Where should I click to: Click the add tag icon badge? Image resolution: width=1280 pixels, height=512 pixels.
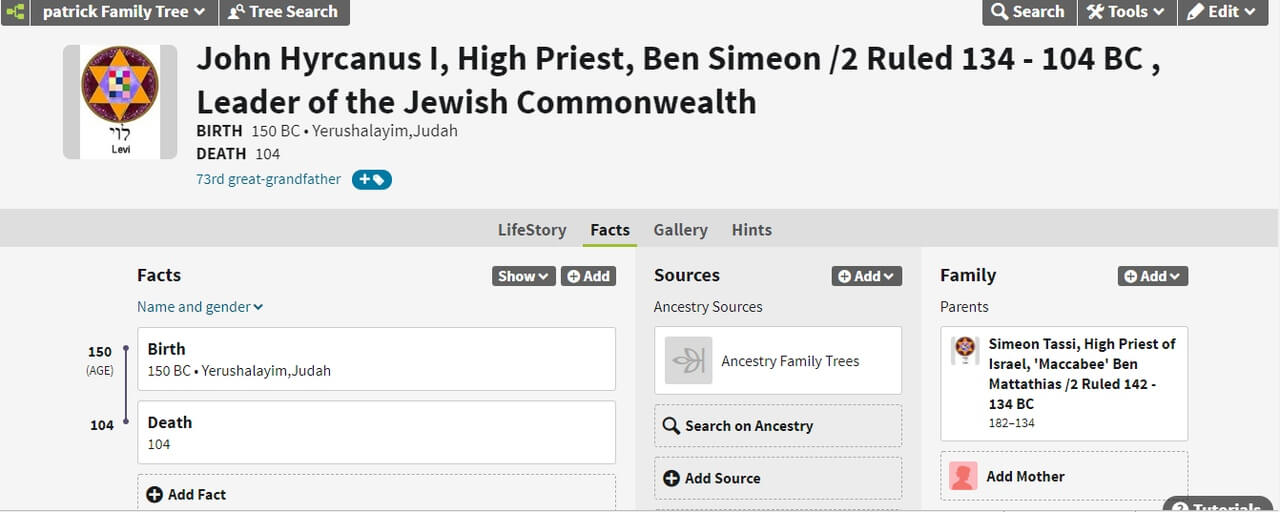click(372, 180)
